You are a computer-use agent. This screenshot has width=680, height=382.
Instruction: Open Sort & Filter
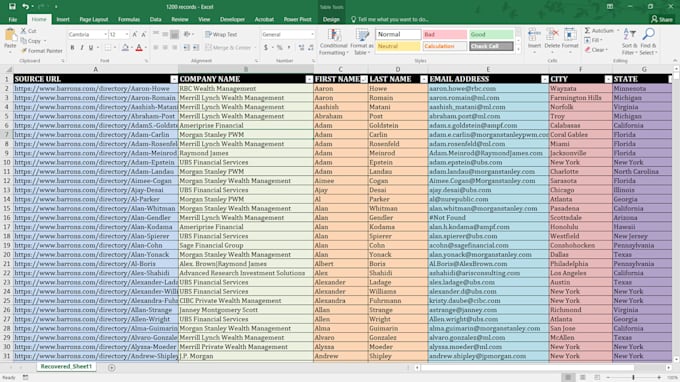[x=629, y=41]
